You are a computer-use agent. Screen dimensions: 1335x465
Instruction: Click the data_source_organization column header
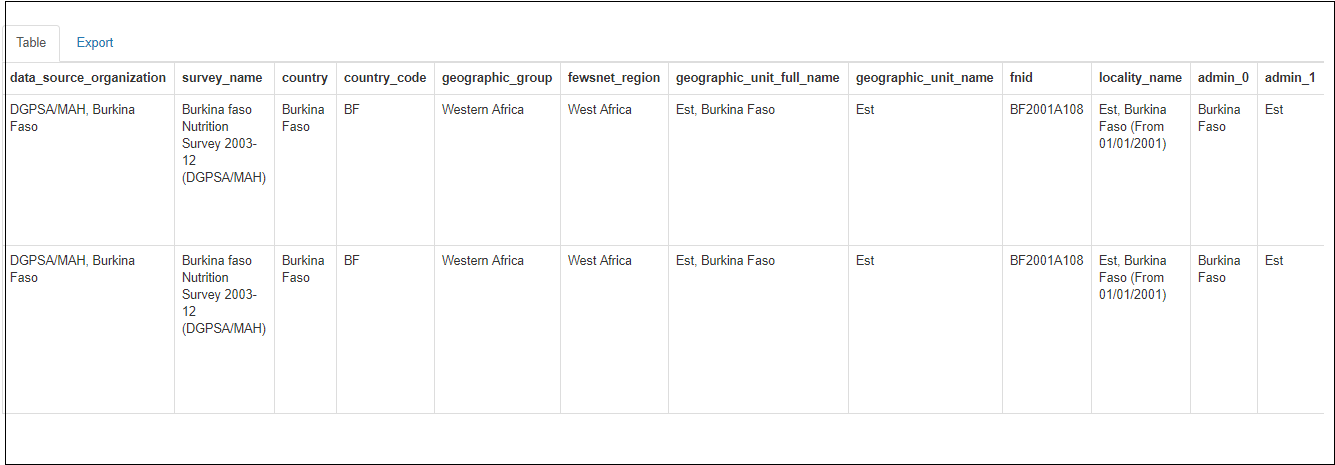point(88,78)
